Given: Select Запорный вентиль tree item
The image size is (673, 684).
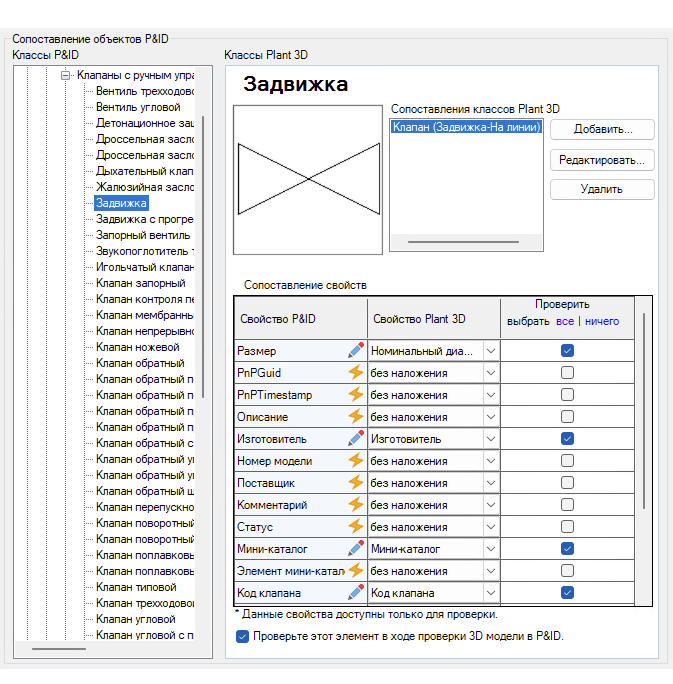Looking at the screenshot, I should 143,235.
